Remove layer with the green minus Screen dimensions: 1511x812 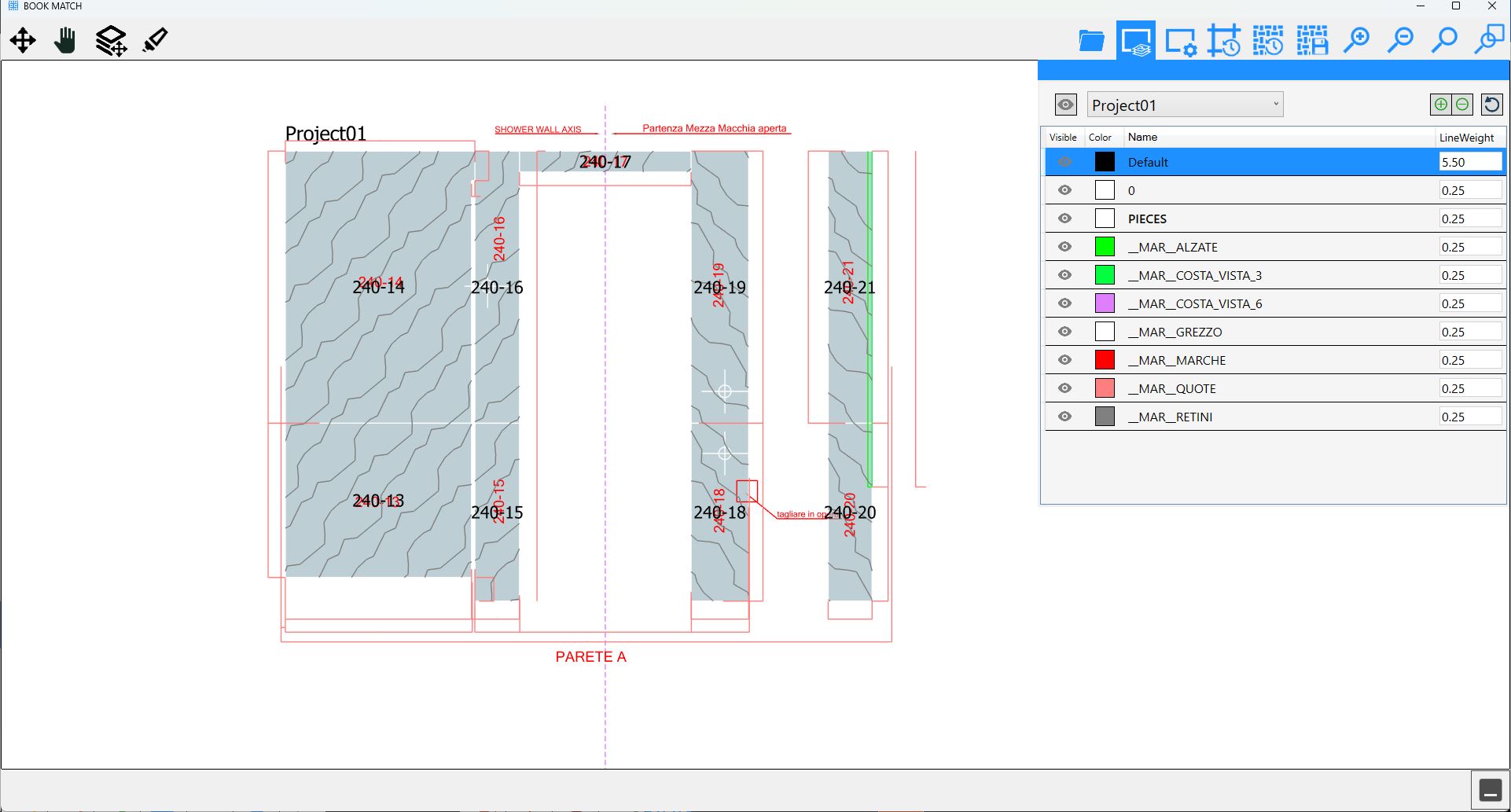click(1462, 105)
